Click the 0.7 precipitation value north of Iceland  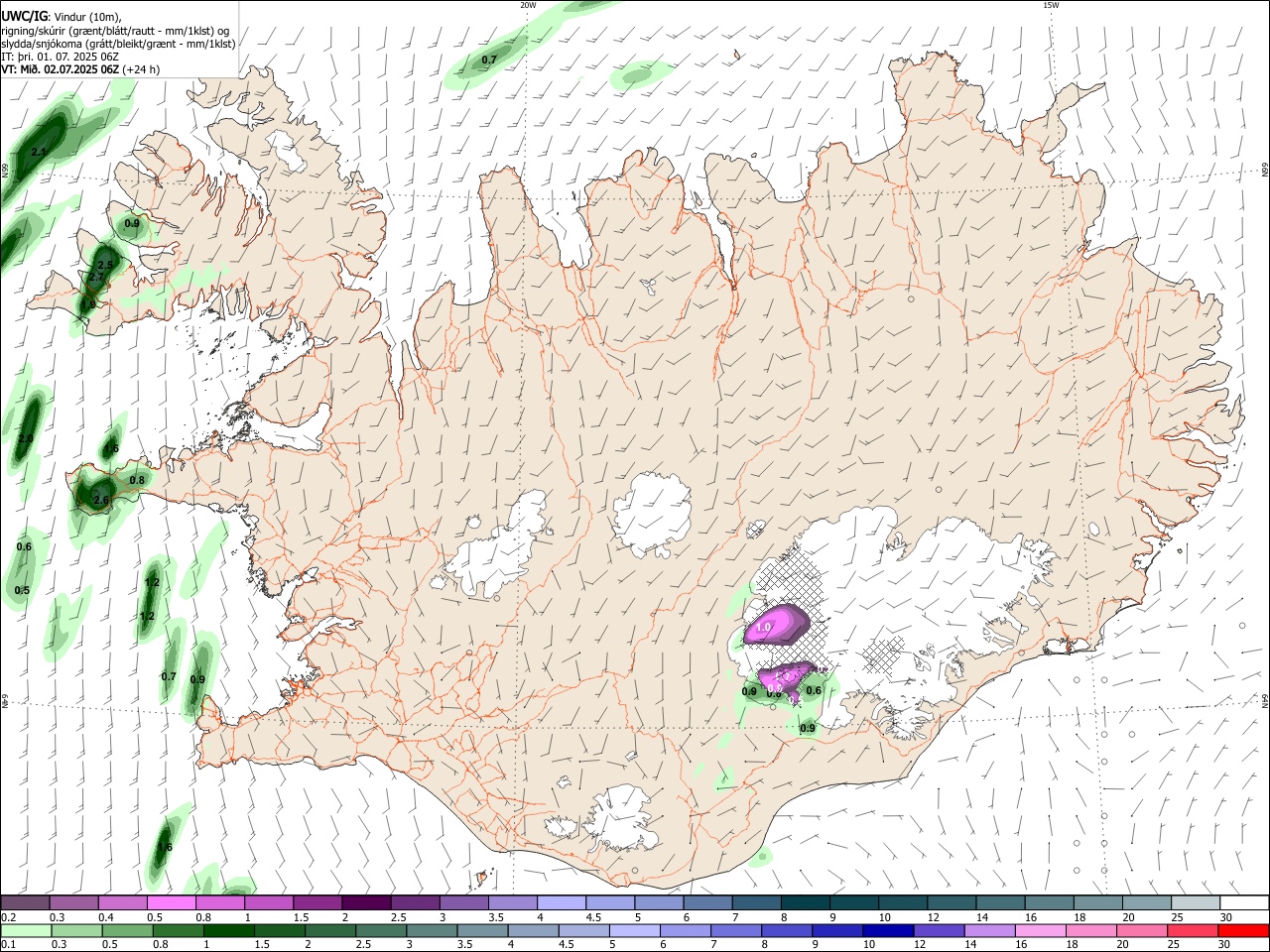pos(489,59)
